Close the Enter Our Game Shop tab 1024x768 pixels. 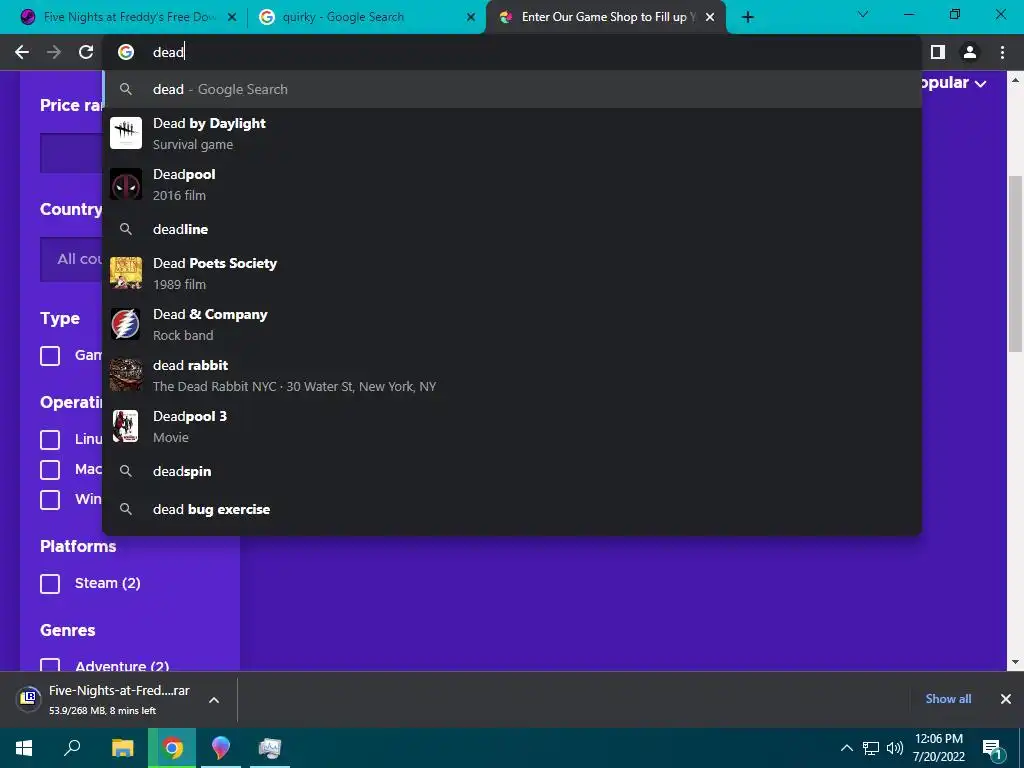point(710,17)
